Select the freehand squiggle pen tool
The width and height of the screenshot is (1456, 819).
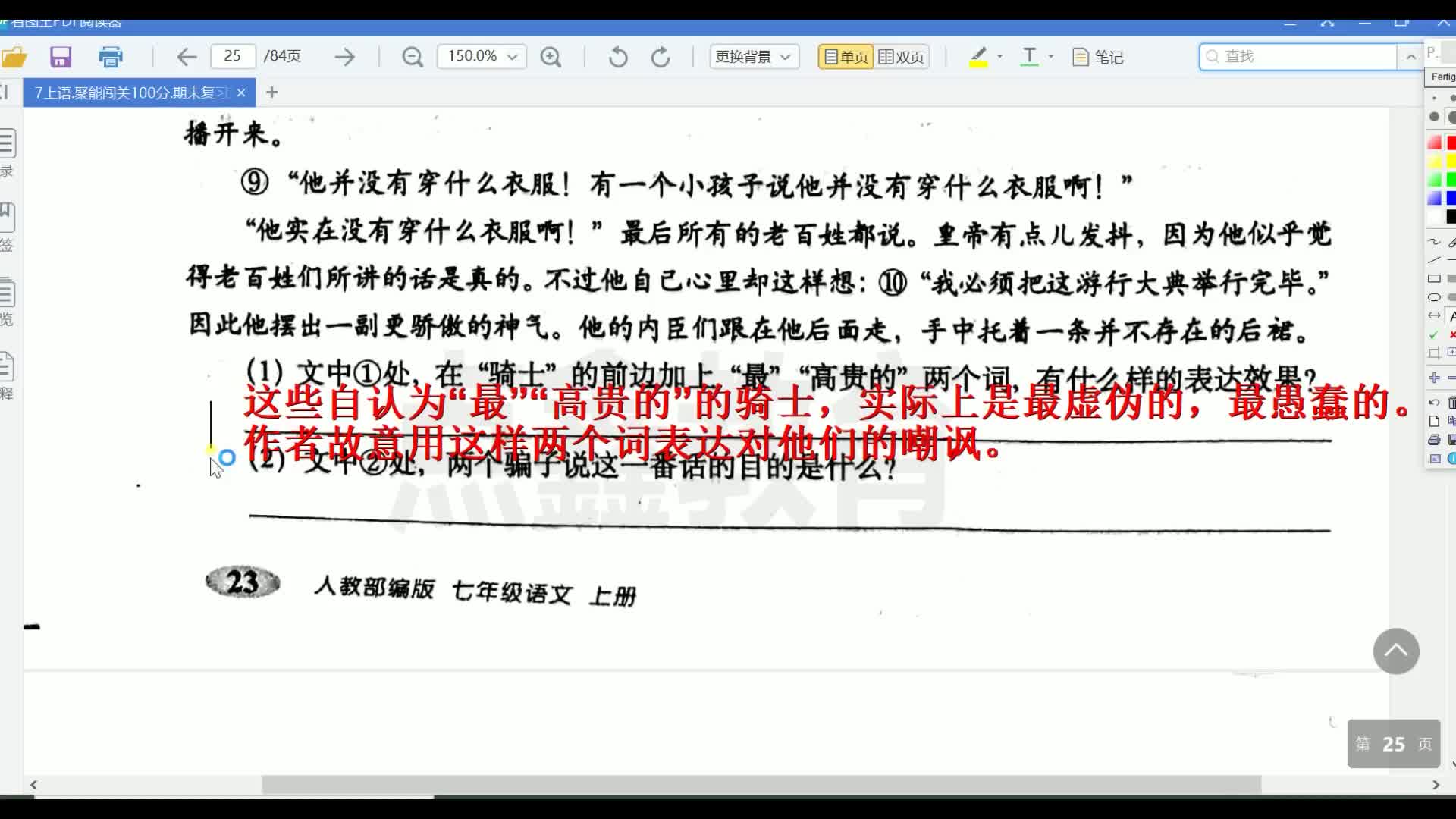point(1434,242)
